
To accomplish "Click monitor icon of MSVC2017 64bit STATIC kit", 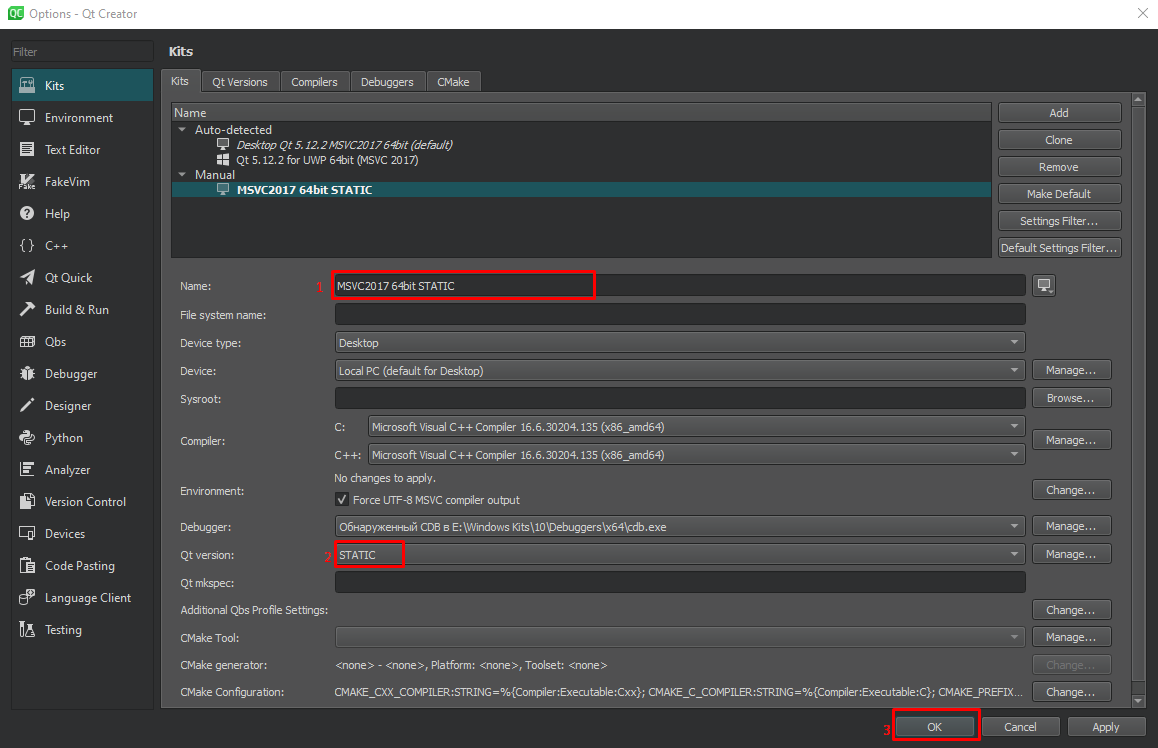I will coord(223,190).
